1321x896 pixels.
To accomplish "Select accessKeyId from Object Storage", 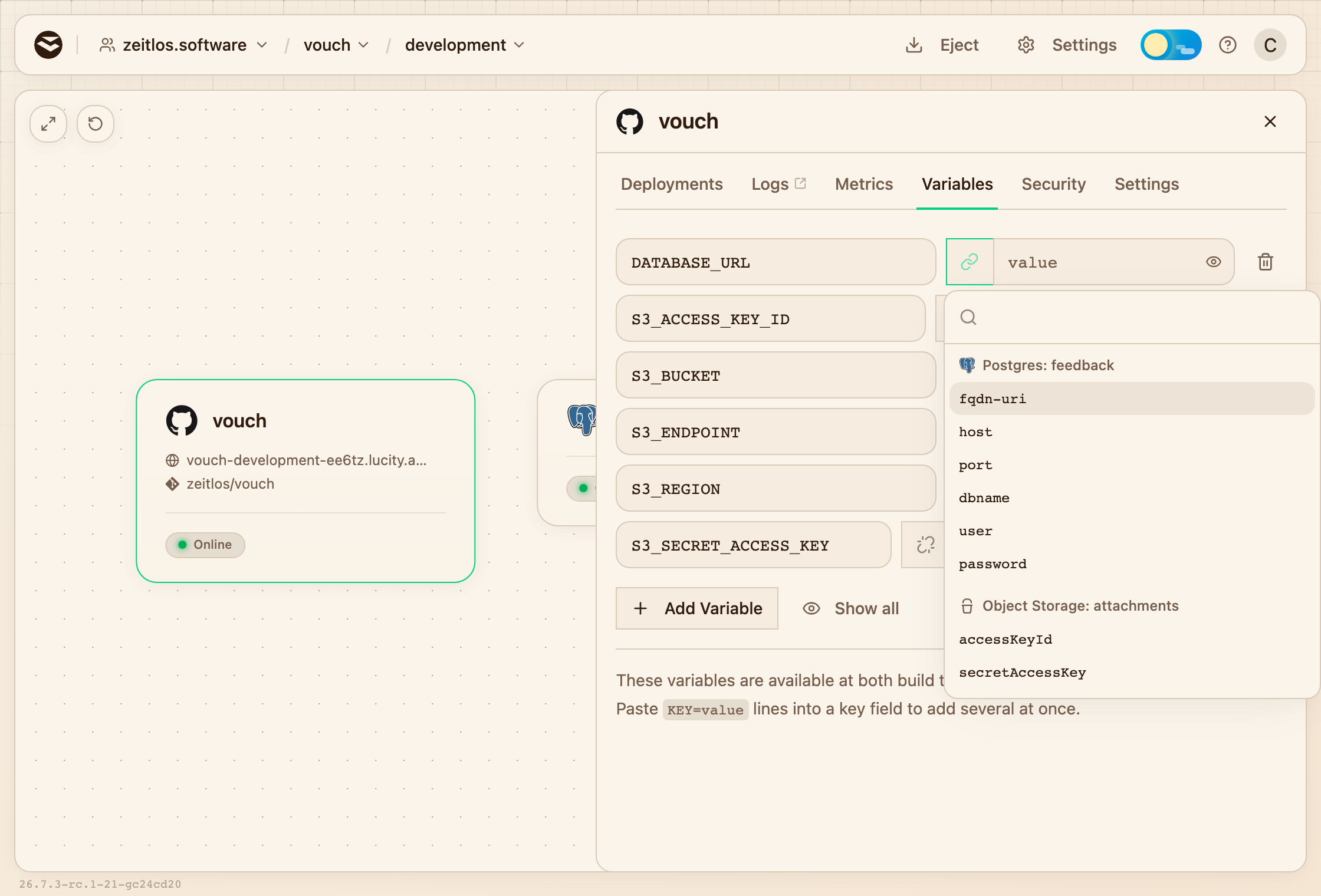I will coord(1132,639).
